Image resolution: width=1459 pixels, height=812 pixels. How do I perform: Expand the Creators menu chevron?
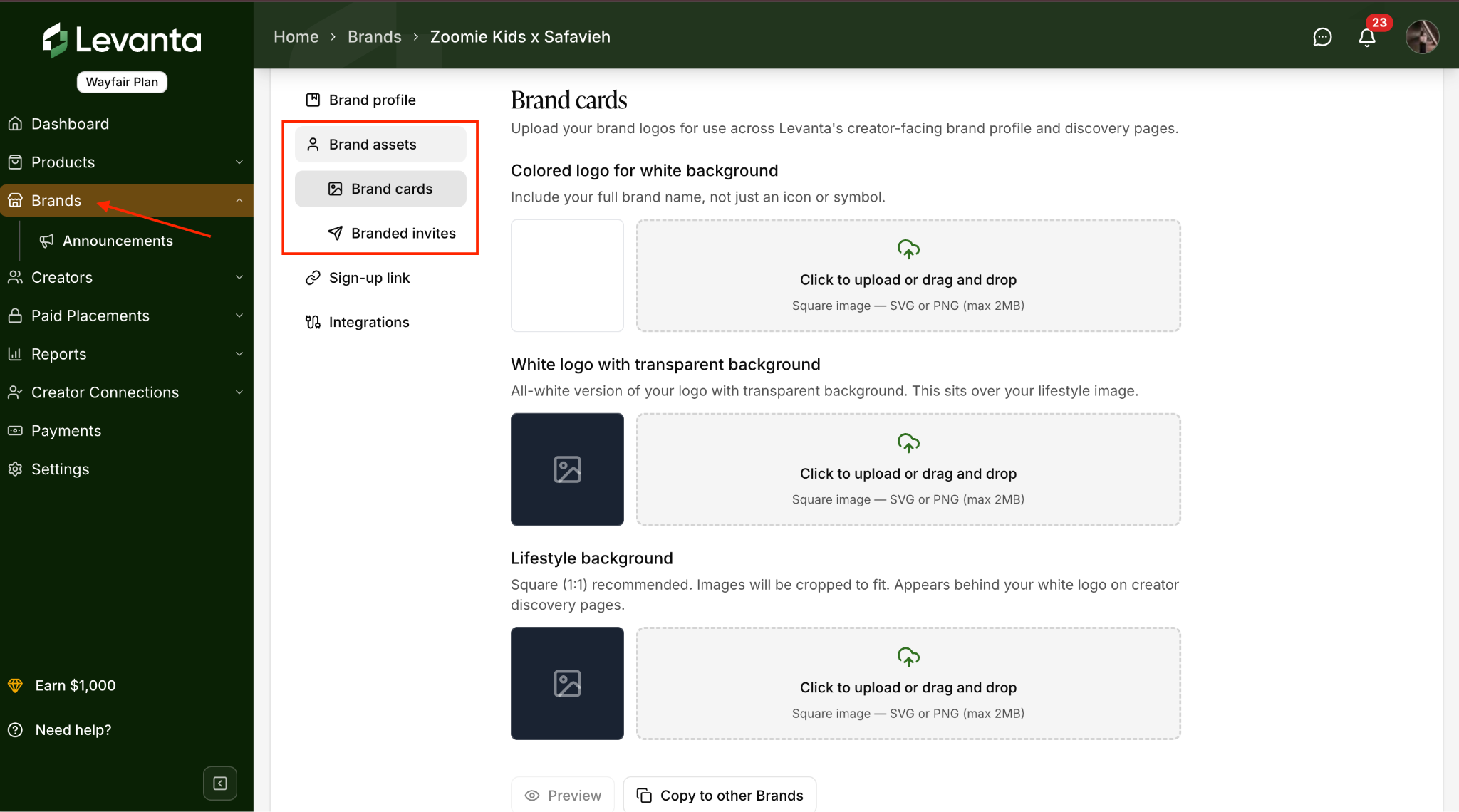[239, 278]
